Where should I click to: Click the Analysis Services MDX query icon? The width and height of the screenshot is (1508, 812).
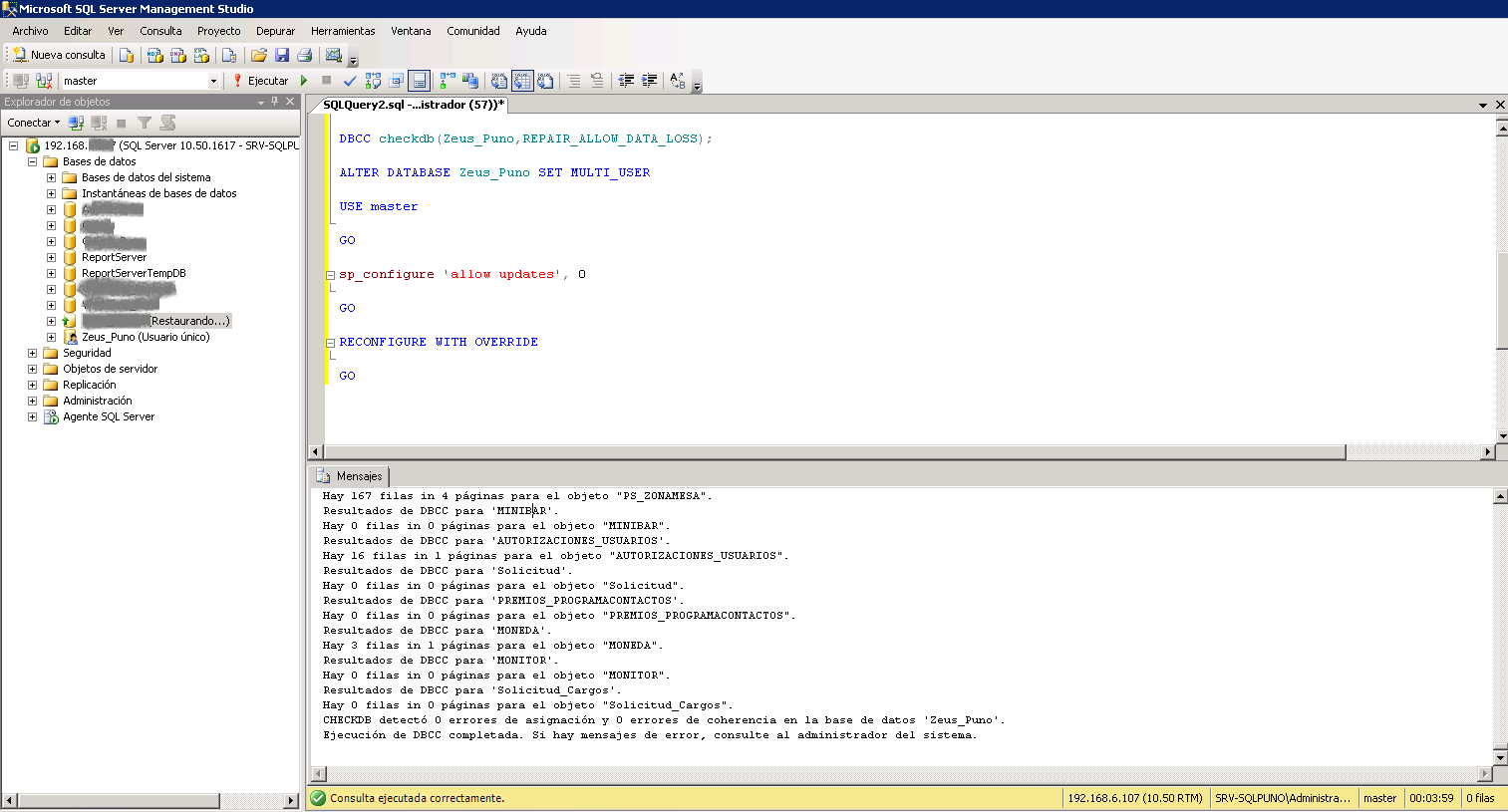click(155, 55)
